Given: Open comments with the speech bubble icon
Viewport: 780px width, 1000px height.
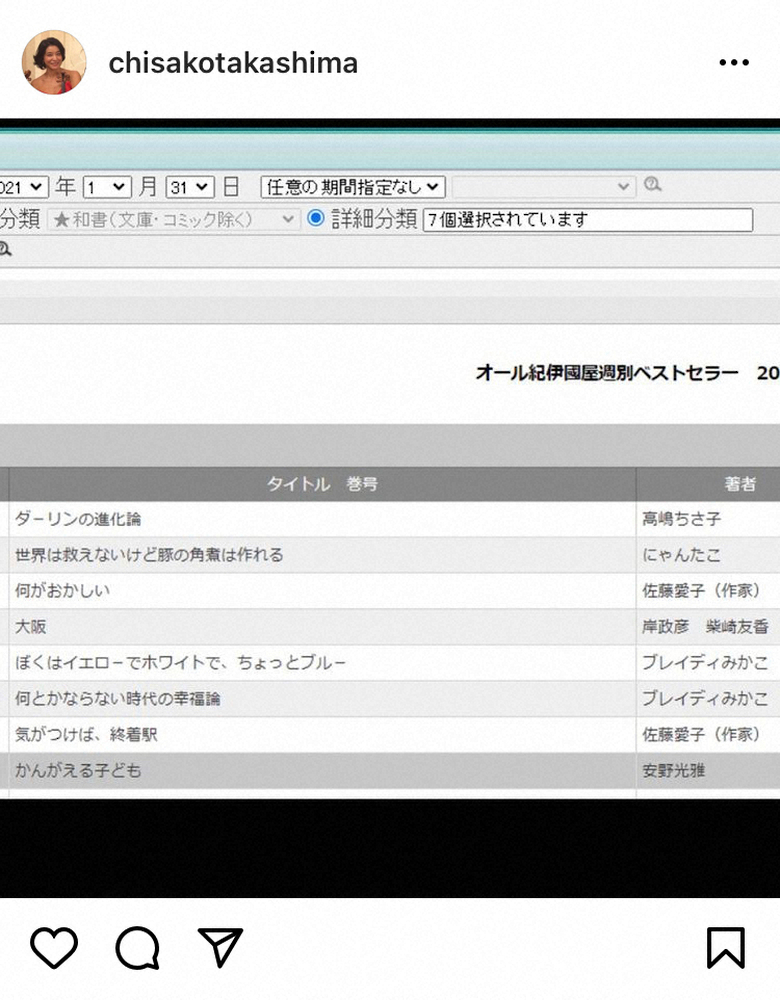Looking at the screenshot, I should (137, 948).
